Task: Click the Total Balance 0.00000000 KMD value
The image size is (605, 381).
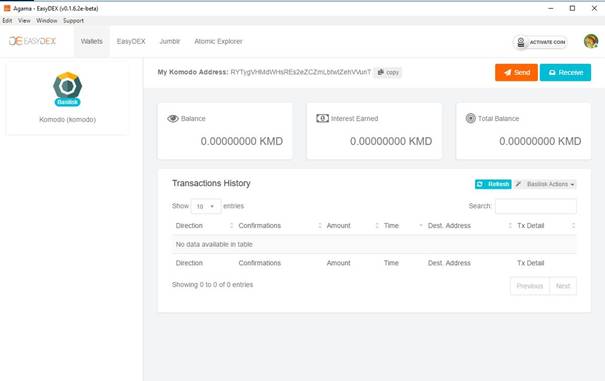Action: pyautogui.click(x=540, y=141)
